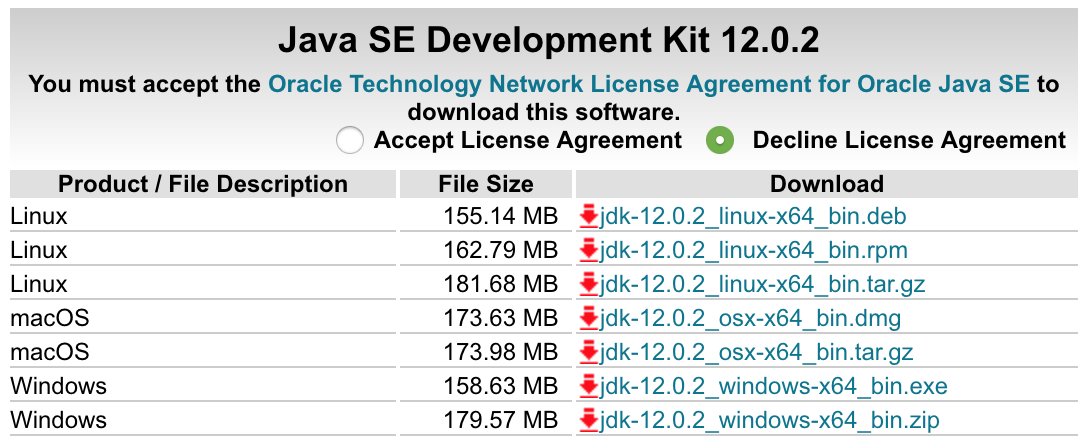Click the Windows cell in the 179.57 MB row
1088x448 pixels.
click(203, 420)
